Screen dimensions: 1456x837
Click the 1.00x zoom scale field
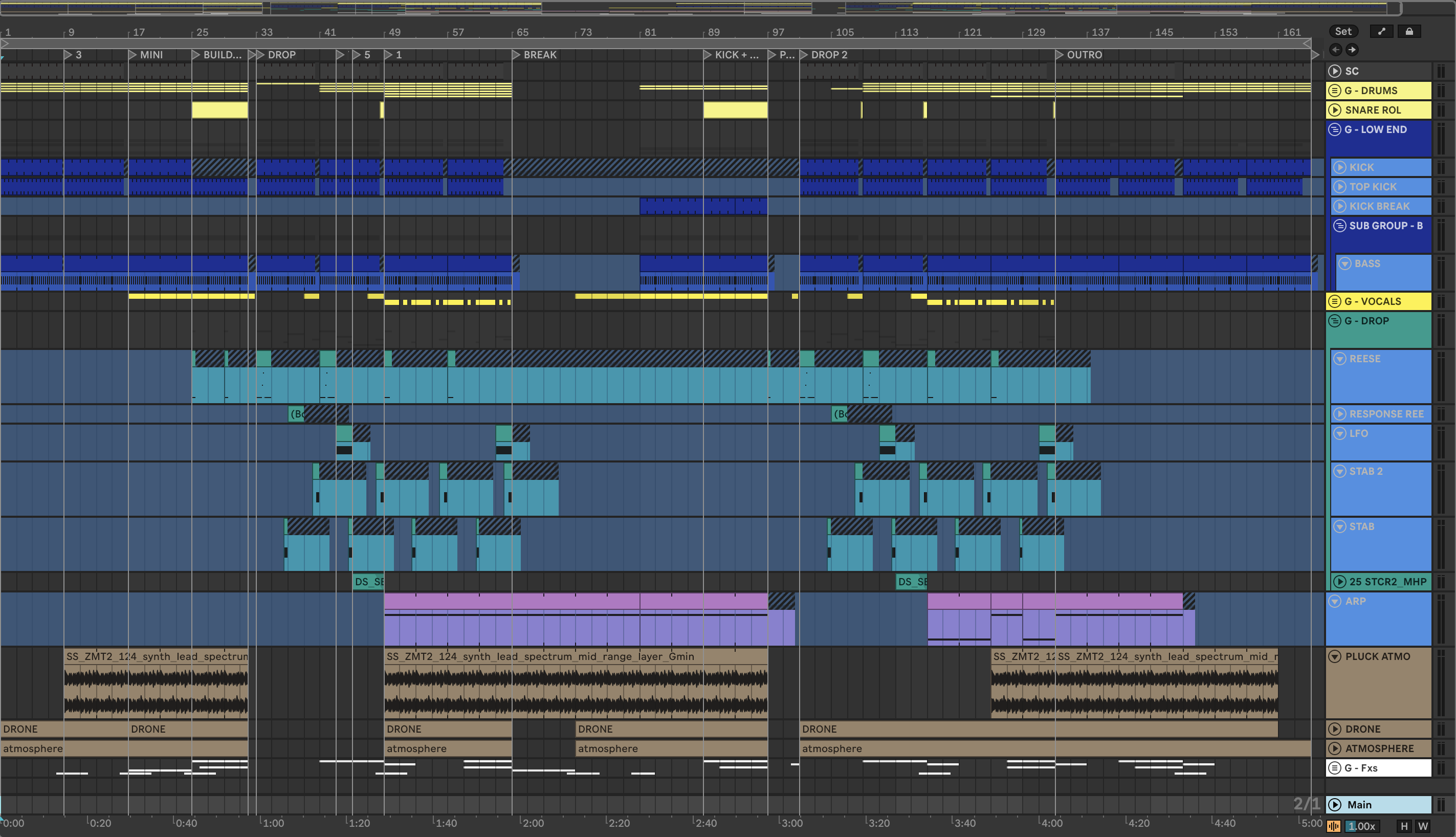pyautogui.click(x=1362, y=826)
